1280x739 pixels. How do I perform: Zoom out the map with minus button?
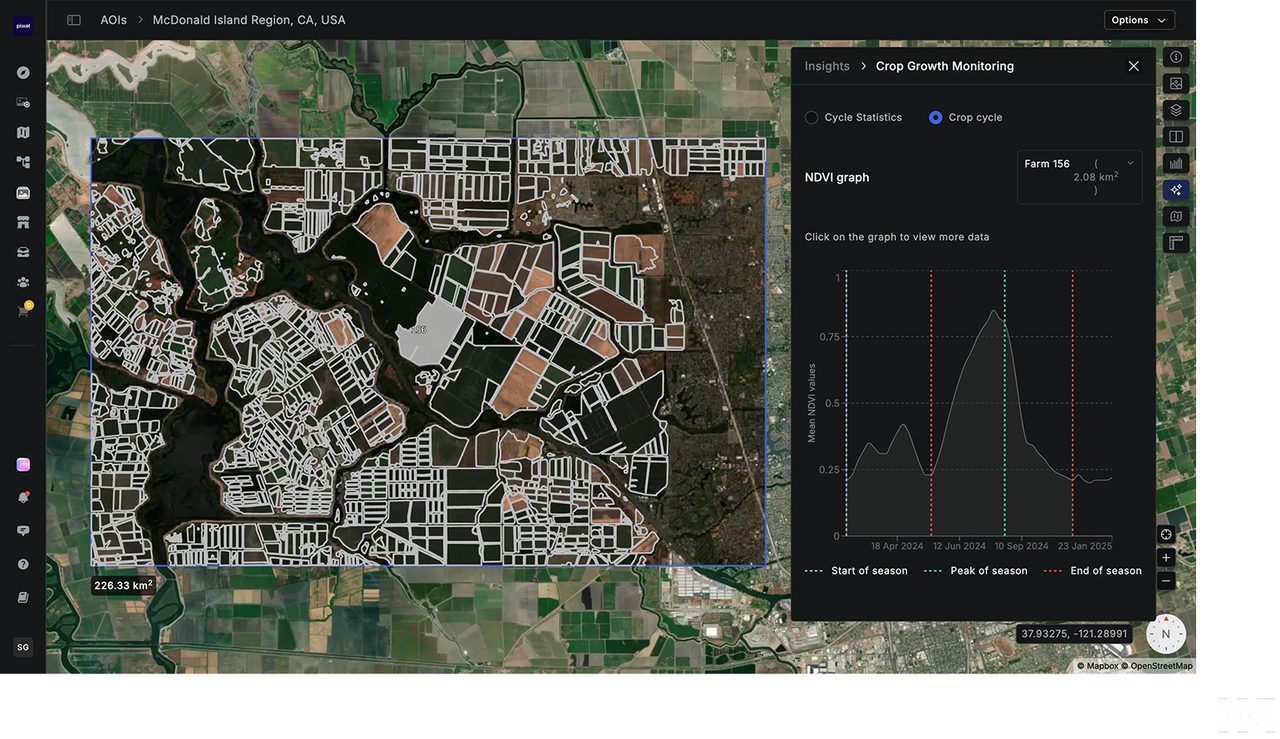(1166, 581)
